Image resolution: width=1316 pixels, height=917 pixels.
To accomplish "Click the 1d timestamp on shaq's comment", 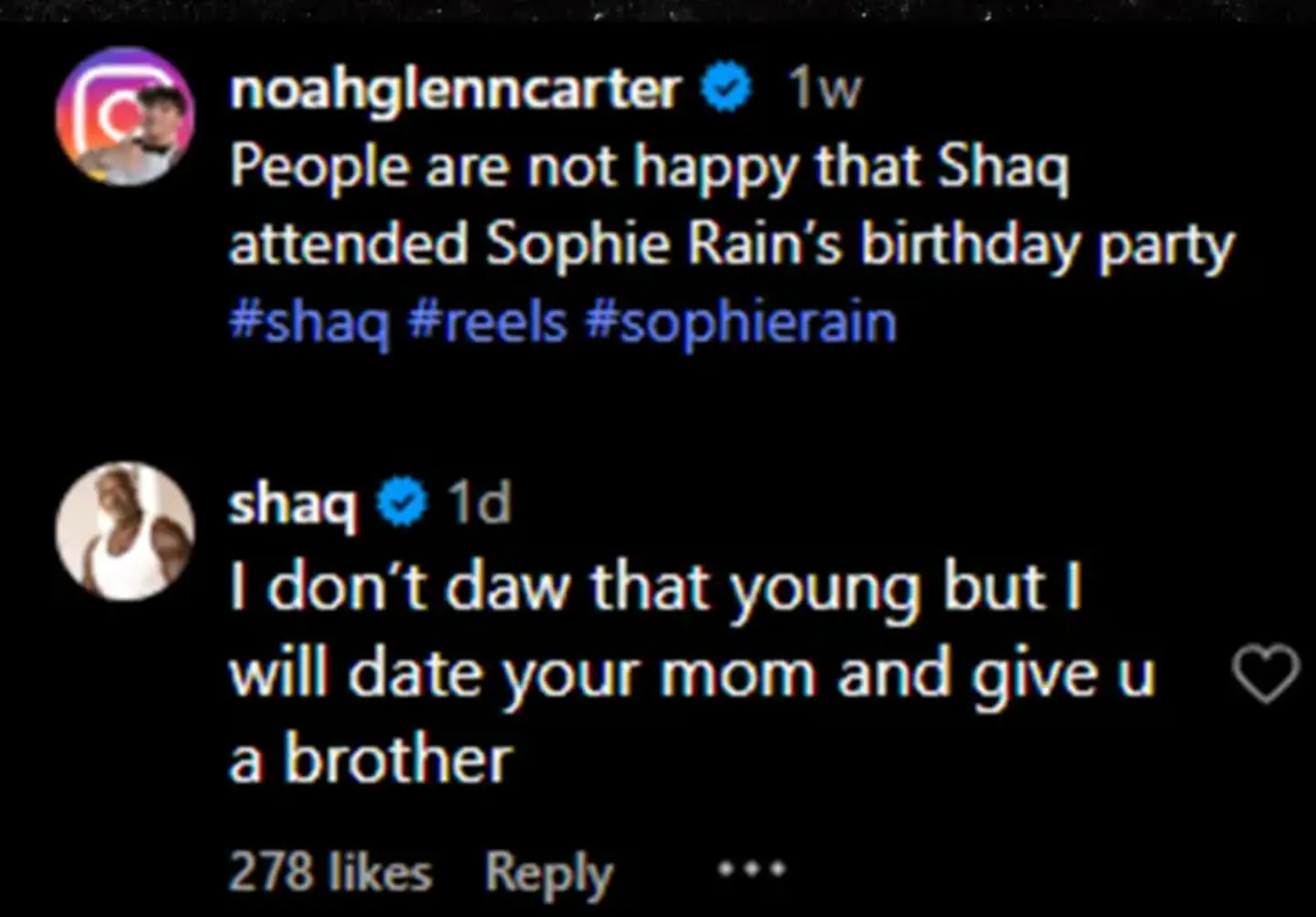I will (x=479, y=502).
